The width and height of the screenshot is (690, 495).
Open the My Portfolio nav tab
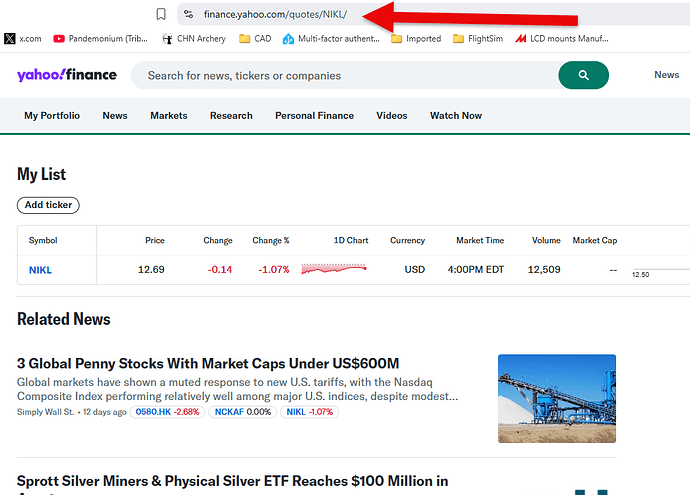[52, 116]
